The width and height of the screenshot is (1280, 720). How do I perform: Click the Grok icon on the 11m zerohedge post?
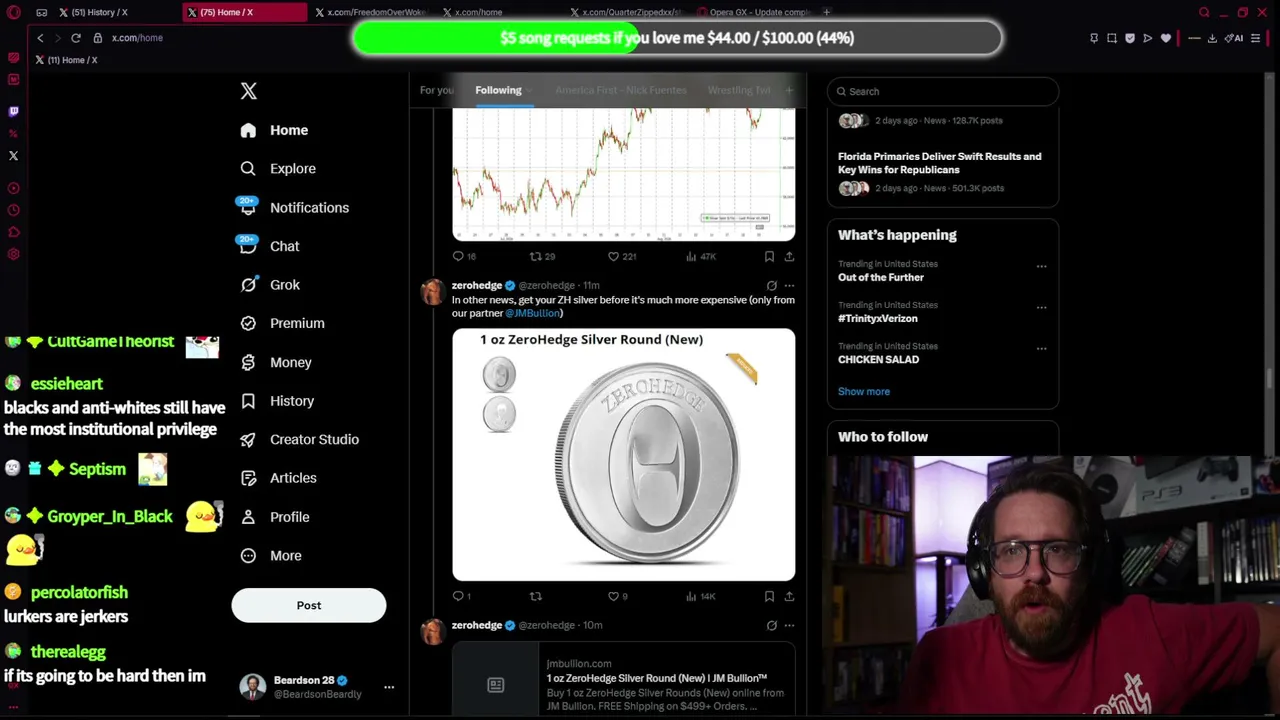[x=771, y=286]
